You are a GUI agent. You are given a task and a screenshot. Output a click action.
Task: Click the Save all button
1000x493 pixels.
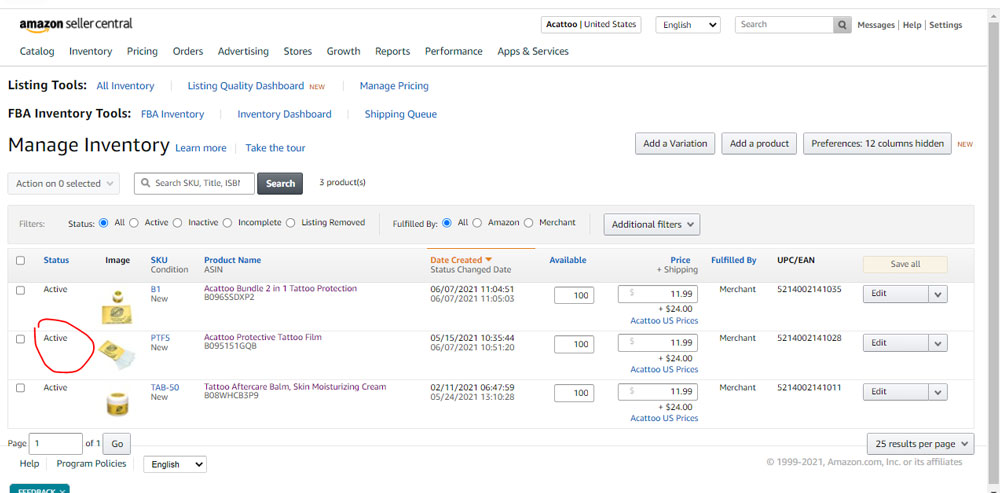904,264
